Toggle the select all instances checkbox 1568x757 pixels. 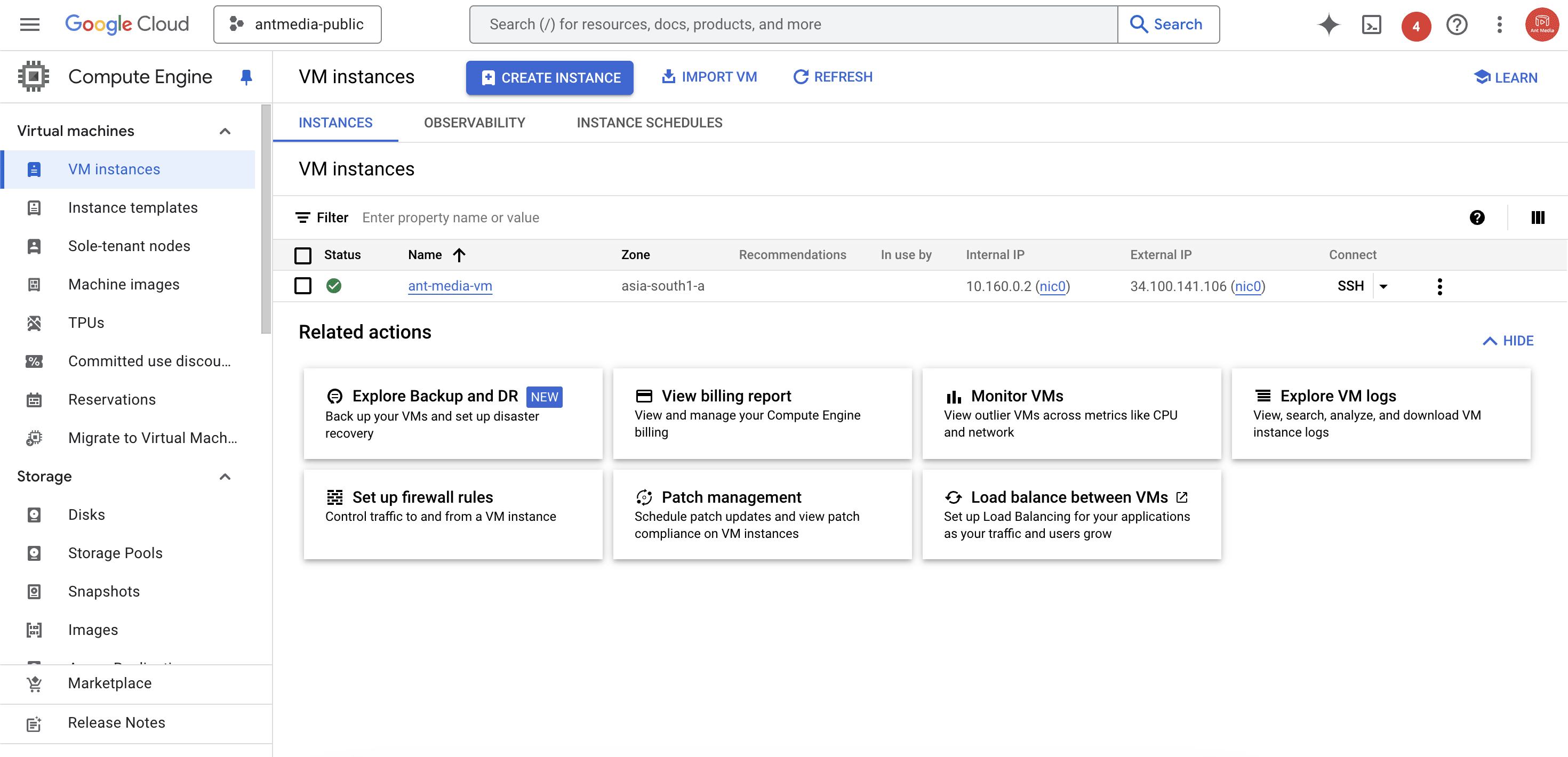pyautogui.click(x=303, y=254)
